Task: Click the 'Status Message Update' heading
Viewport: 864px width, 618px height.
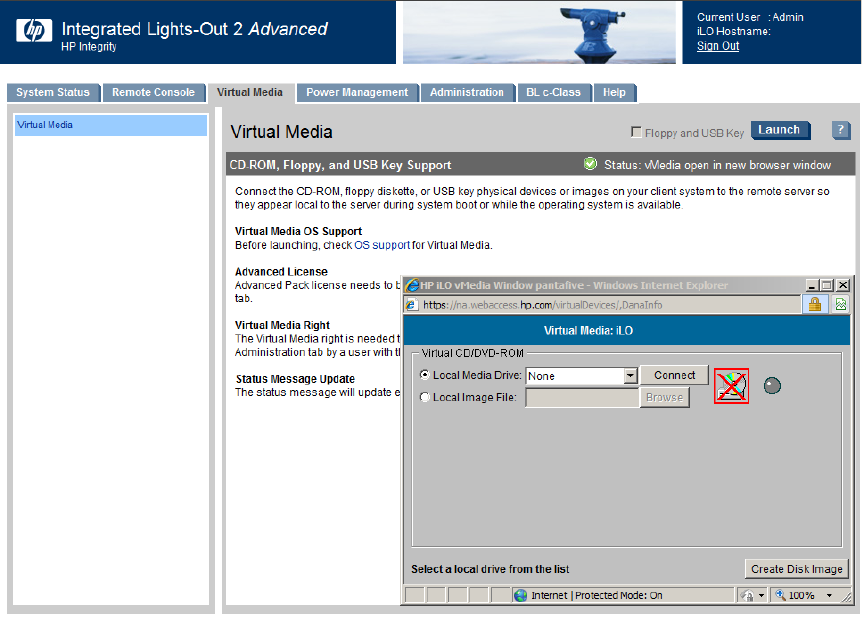Action: click(295, 379)
